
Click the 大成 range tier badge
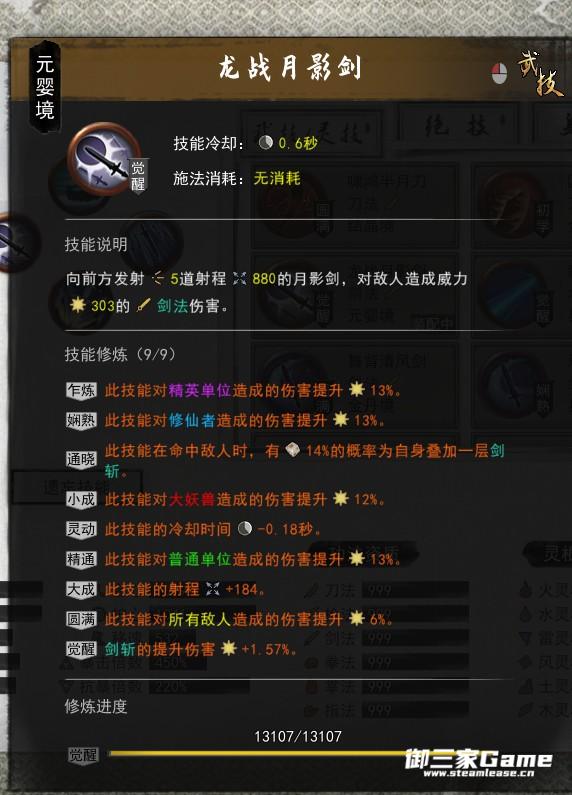[x=81, y=589]
